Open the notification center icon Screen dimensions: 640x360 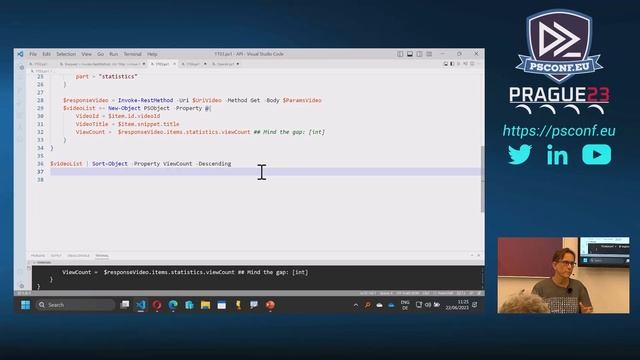[475, 305]
